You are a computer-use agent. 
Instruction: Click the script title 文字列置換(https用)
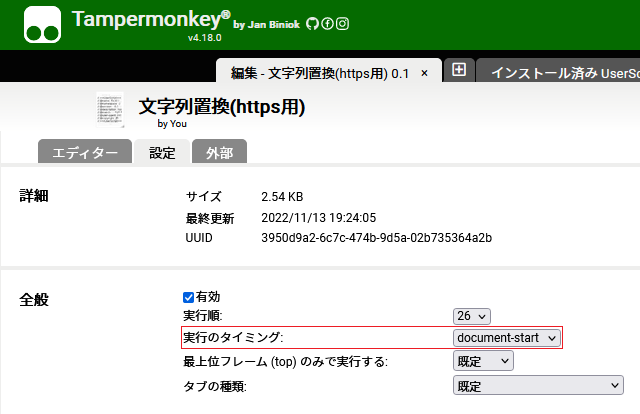222,107
